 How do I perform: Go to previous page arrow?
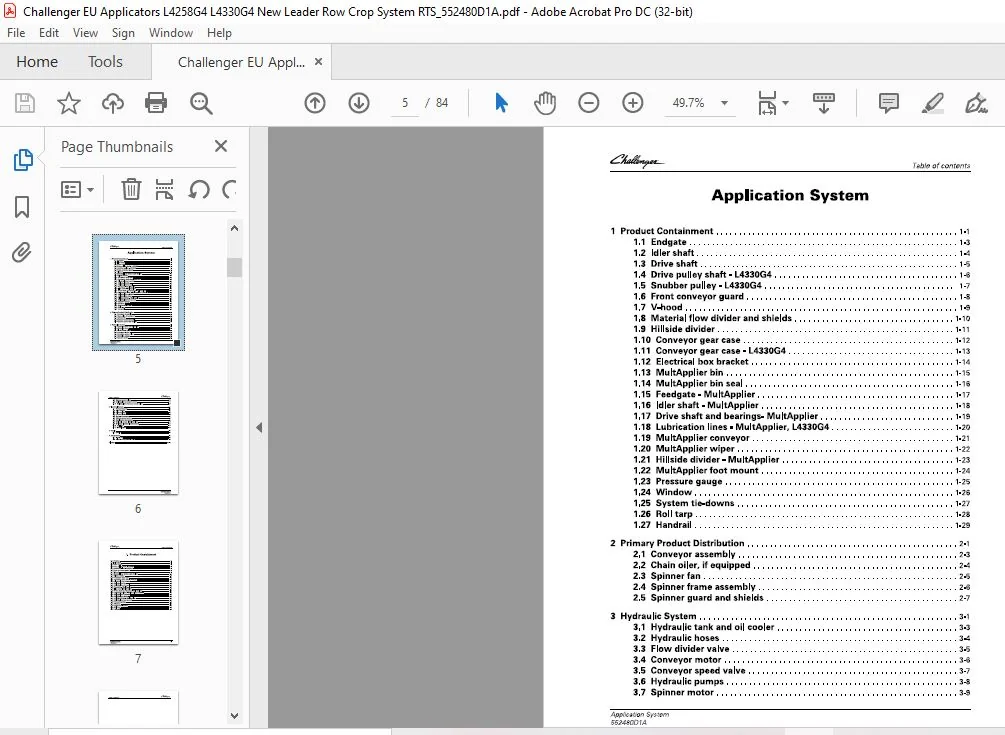click(x=315, y=103)
